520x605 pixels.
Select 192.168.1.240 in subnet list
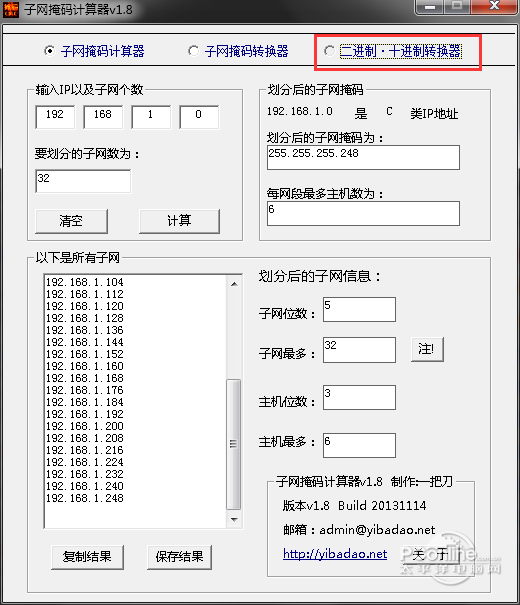point(84,486)
